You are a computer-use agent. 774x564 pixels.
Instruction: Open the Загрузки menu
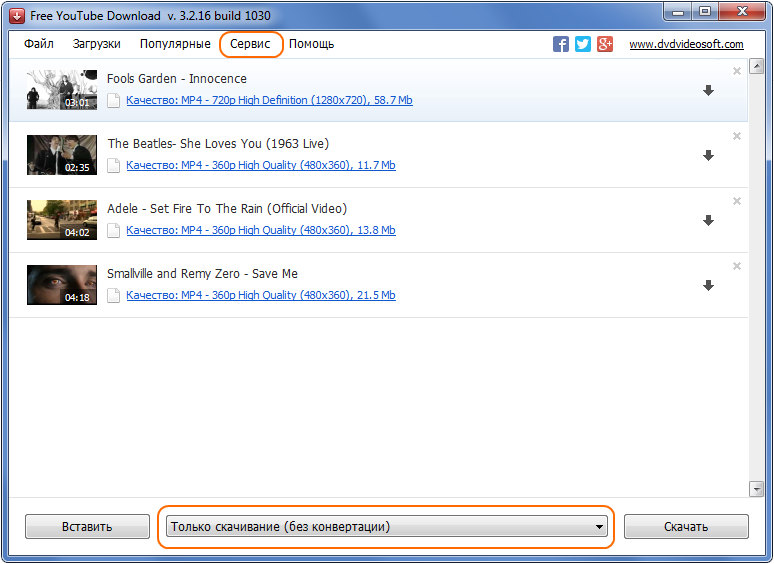[97, 44]
